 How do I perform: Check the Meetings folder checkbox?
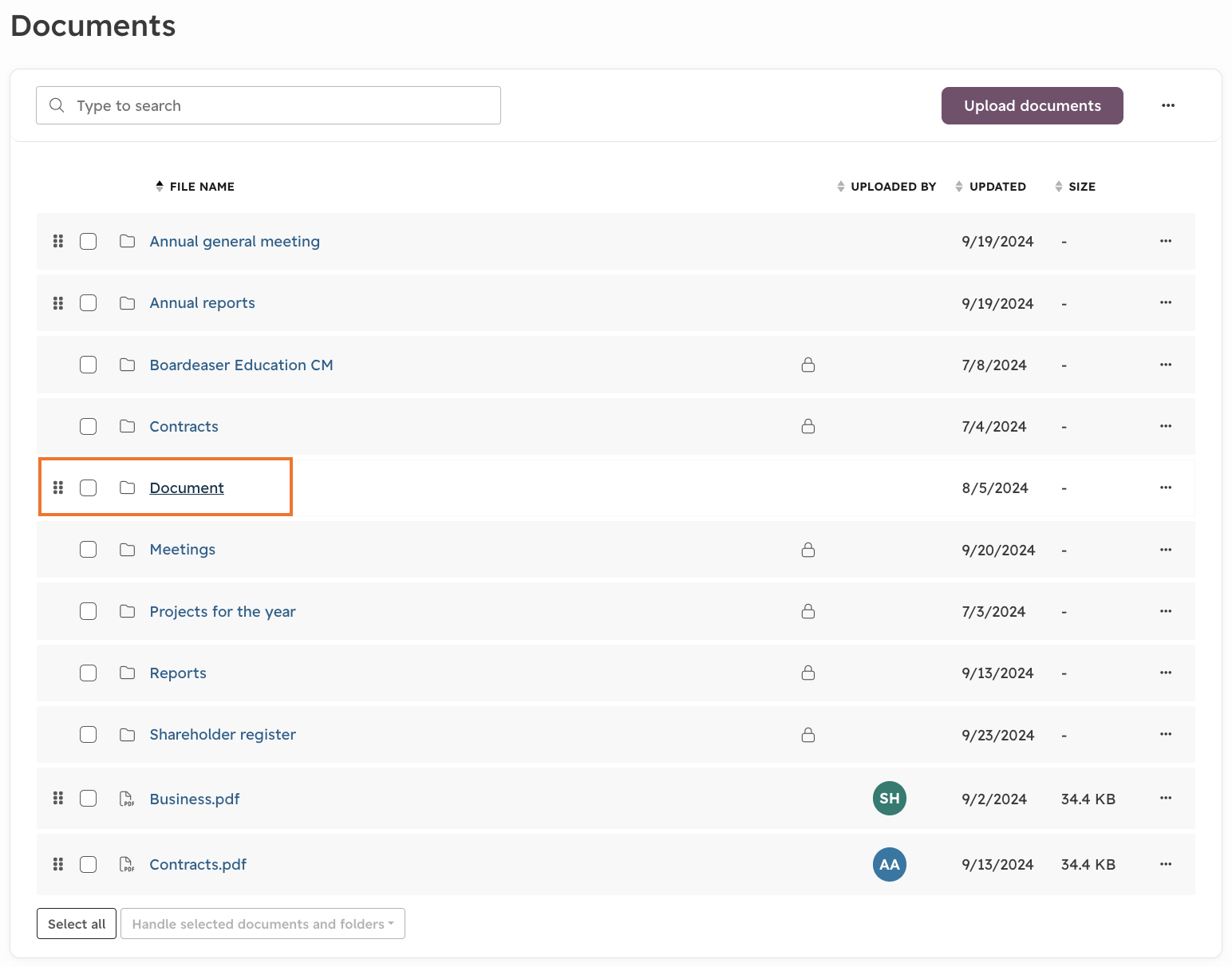point(89,550)
